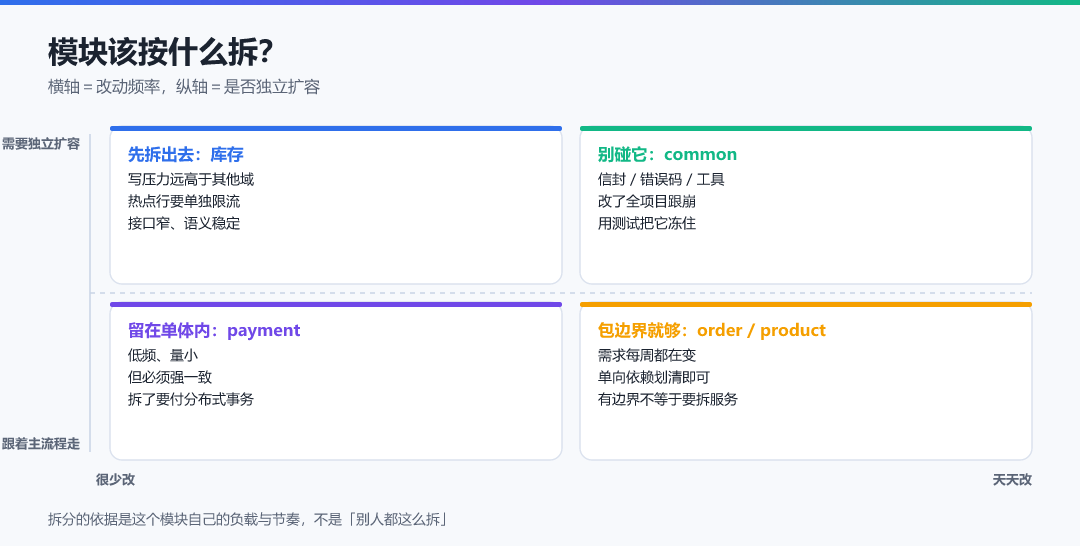Click the axis label 天天改
Viewport: 1080px width, 546px height.
click(x=1012, y=480)
